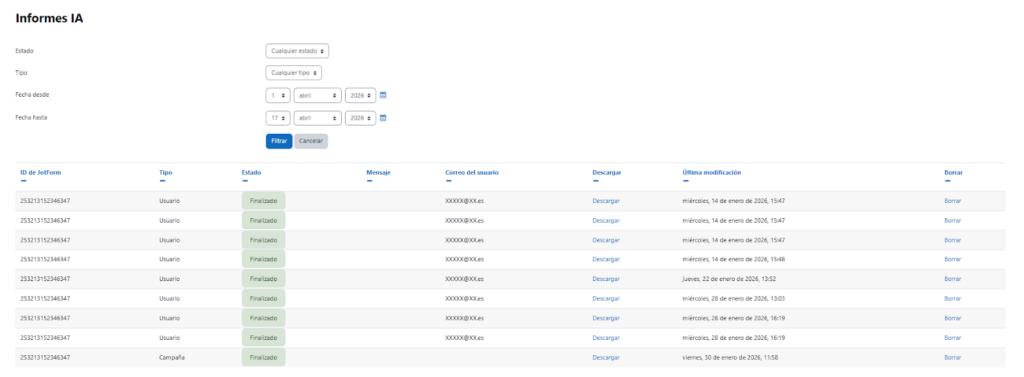
Task: Select the date 'miércoles, 14 de enero de 2026, 15:48'
Action: point(733,259)
